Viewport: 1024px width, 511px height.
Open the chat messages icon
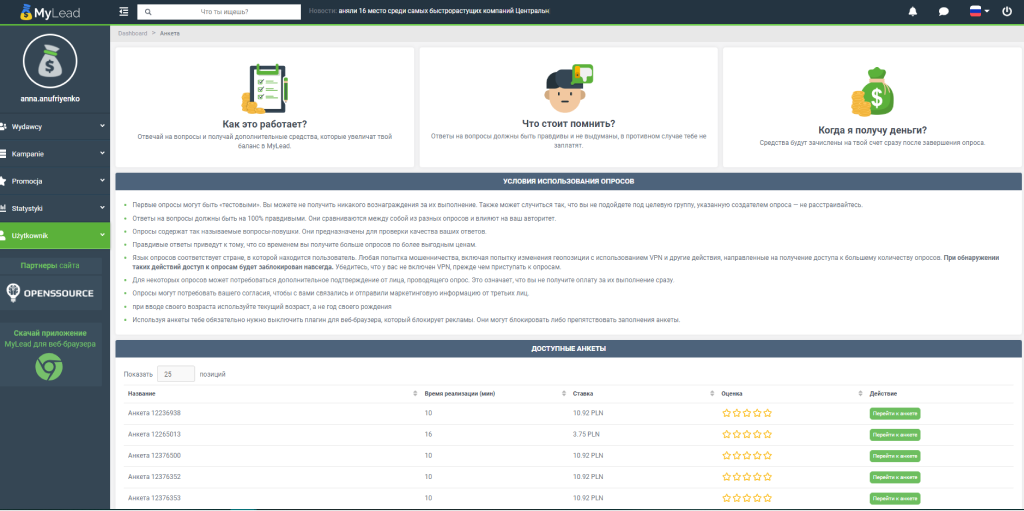pos(944,12)
